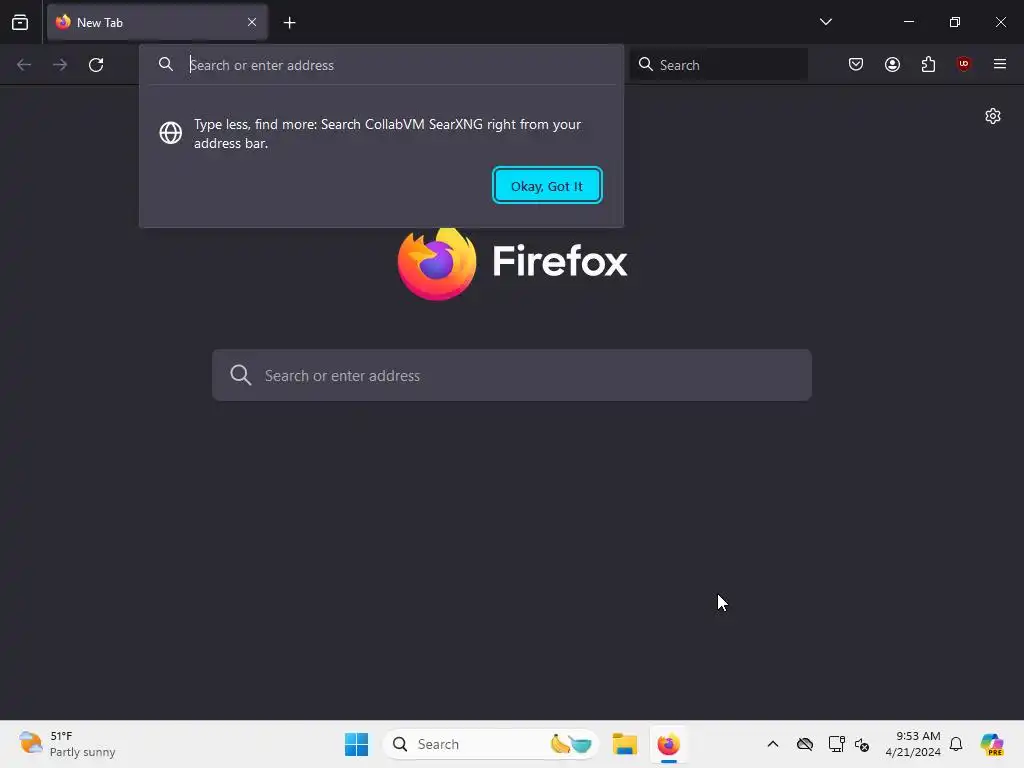Screen dimensions: 1024x768
Task: Click the address bar magnifier icon
Action: [166, 64]
